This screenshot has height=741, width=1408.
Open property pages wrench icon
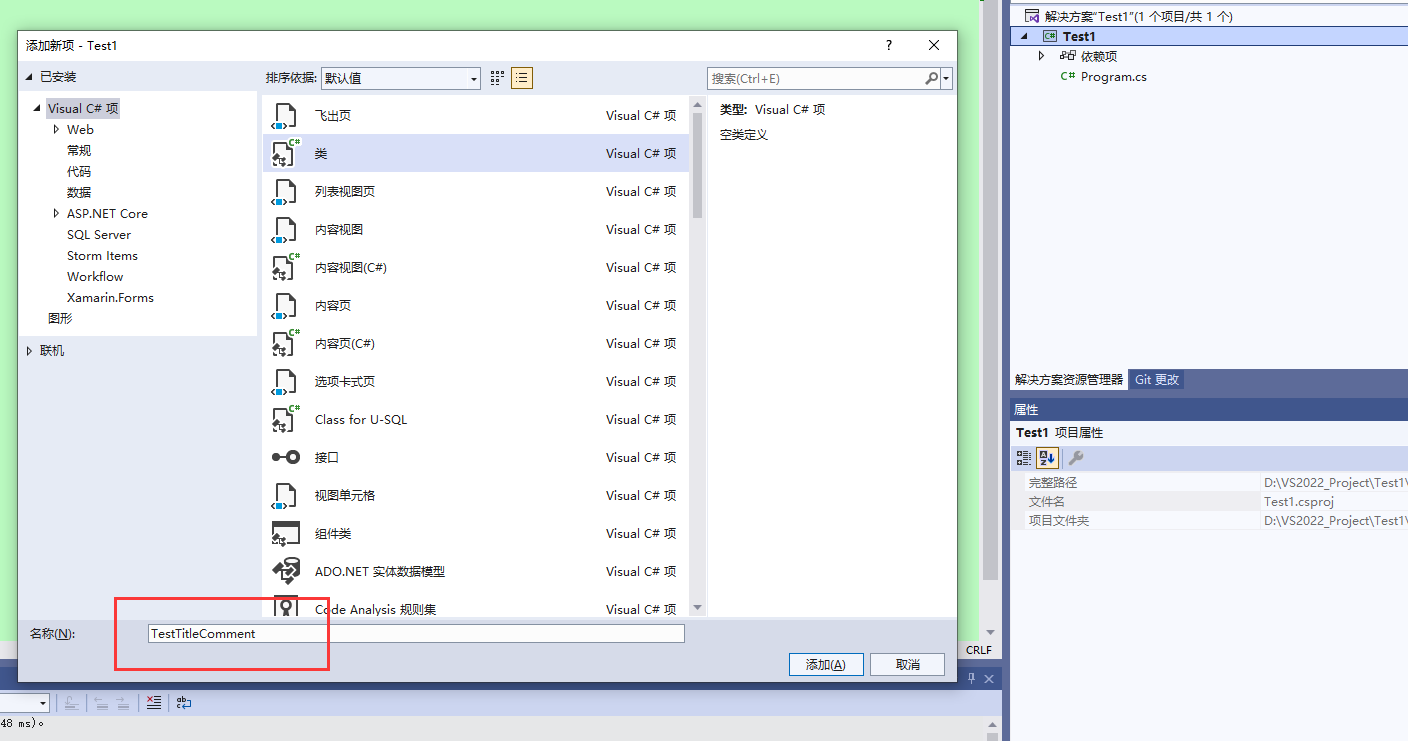coord(1075,458)
